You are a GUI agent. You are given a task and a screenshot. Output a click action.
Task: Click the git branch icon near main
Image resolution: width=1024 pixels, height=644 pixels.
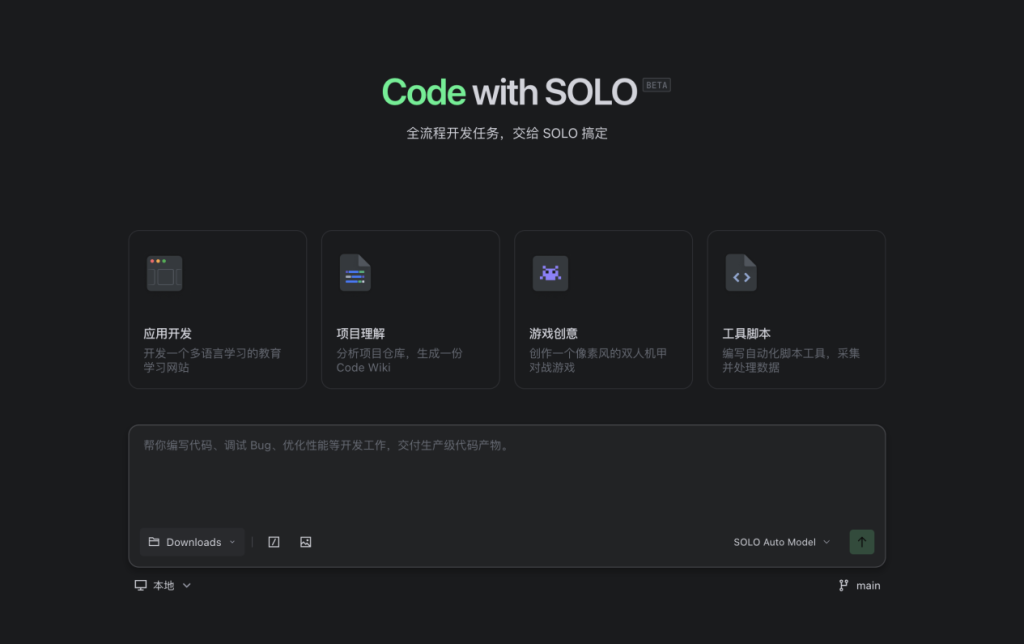[843, 585]
